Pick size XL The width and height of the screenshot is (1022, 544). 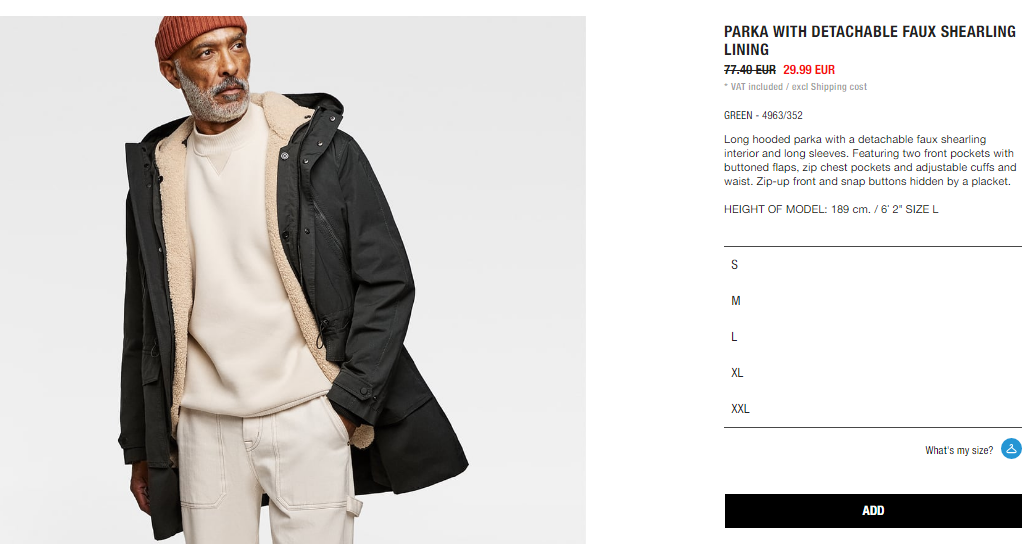873,373
